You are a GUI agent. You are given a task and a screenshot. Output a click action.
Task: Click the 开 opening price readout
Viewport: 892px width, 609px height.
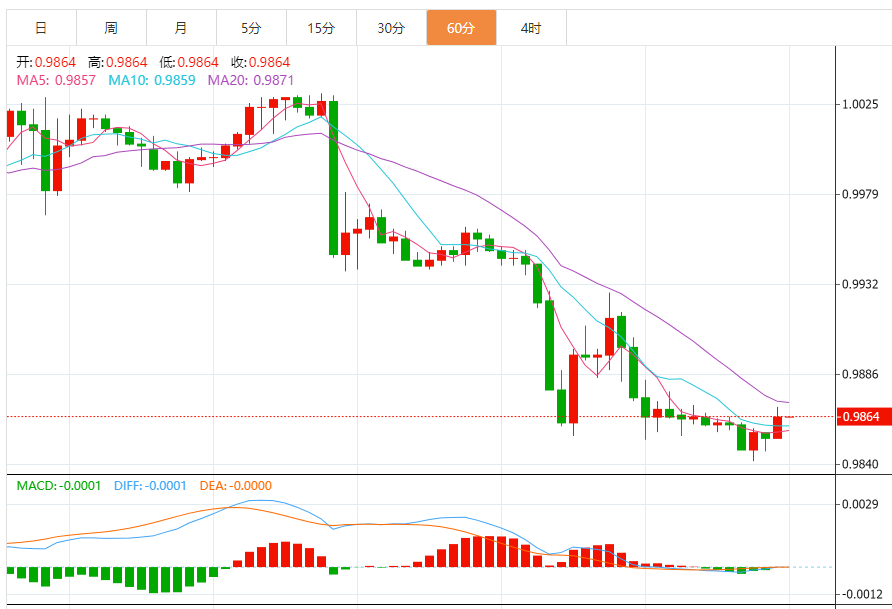coord(46,62)
